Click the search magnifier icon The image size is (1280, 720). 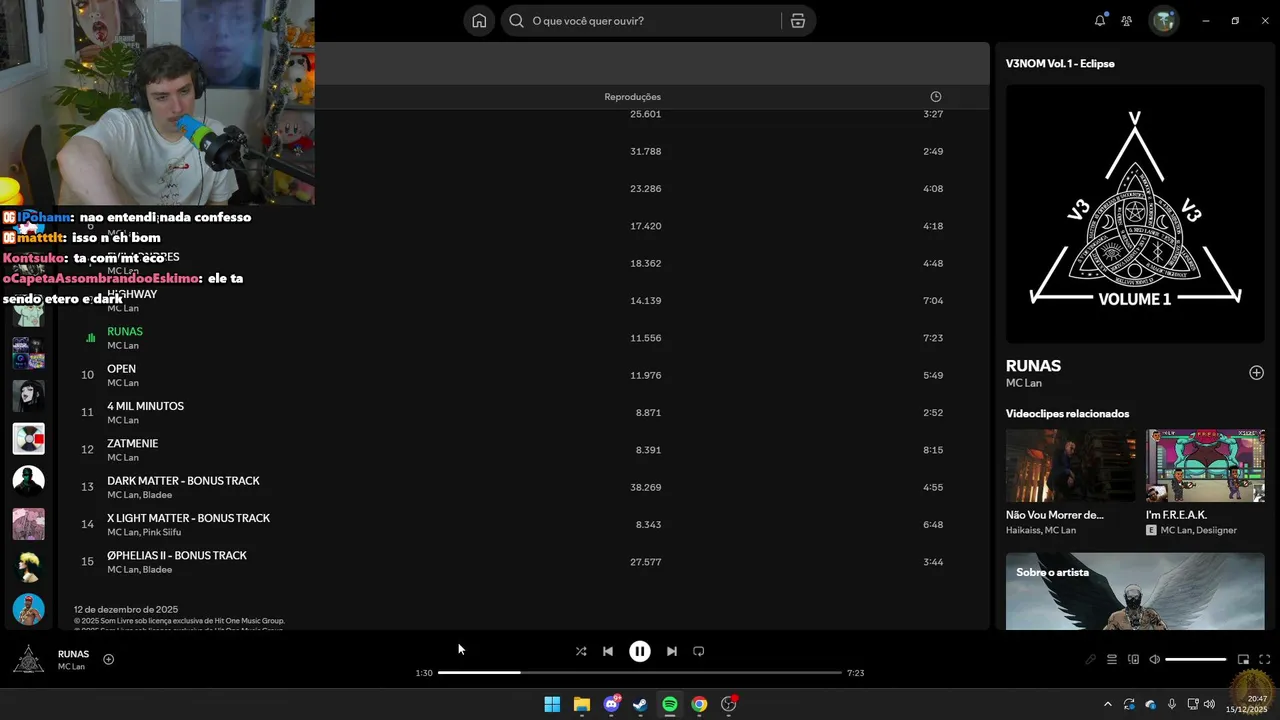pos(516,21)
